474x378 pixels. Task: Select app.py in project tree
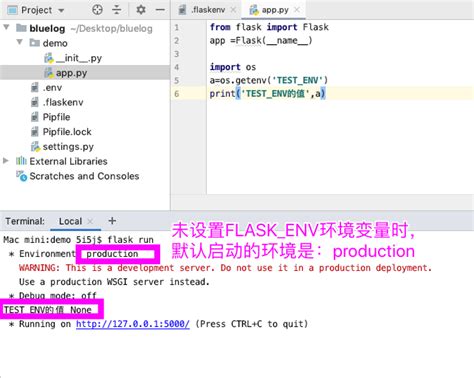(71, 73)
